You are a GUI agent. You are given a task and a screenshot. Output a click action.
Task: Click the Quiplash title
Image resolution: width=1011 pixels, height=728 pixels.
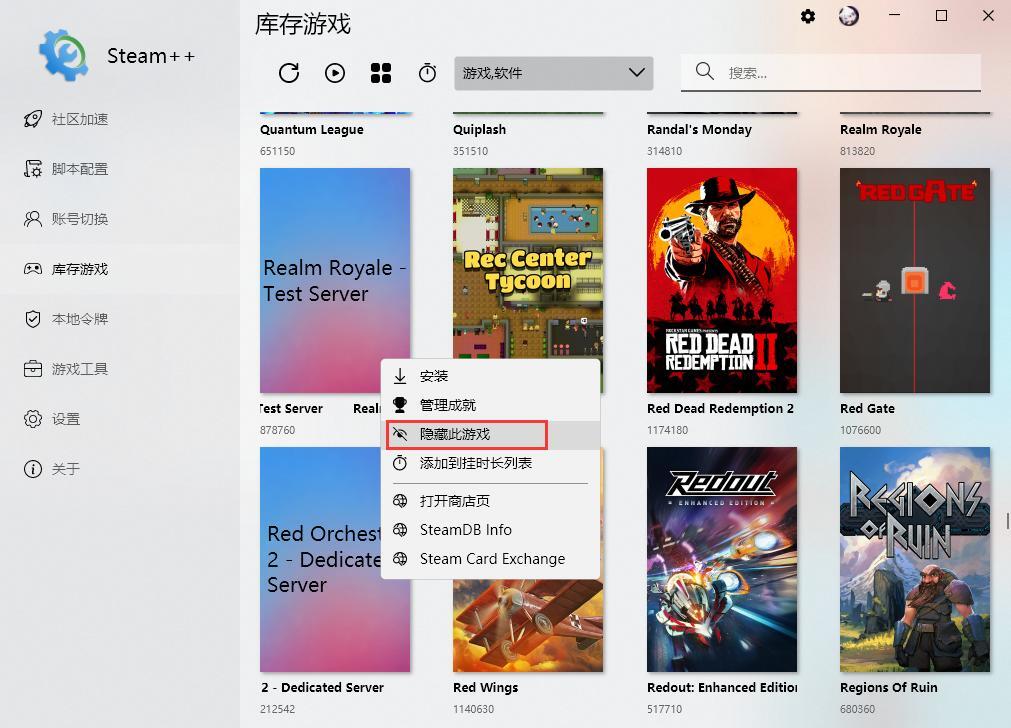coord(479,130)
